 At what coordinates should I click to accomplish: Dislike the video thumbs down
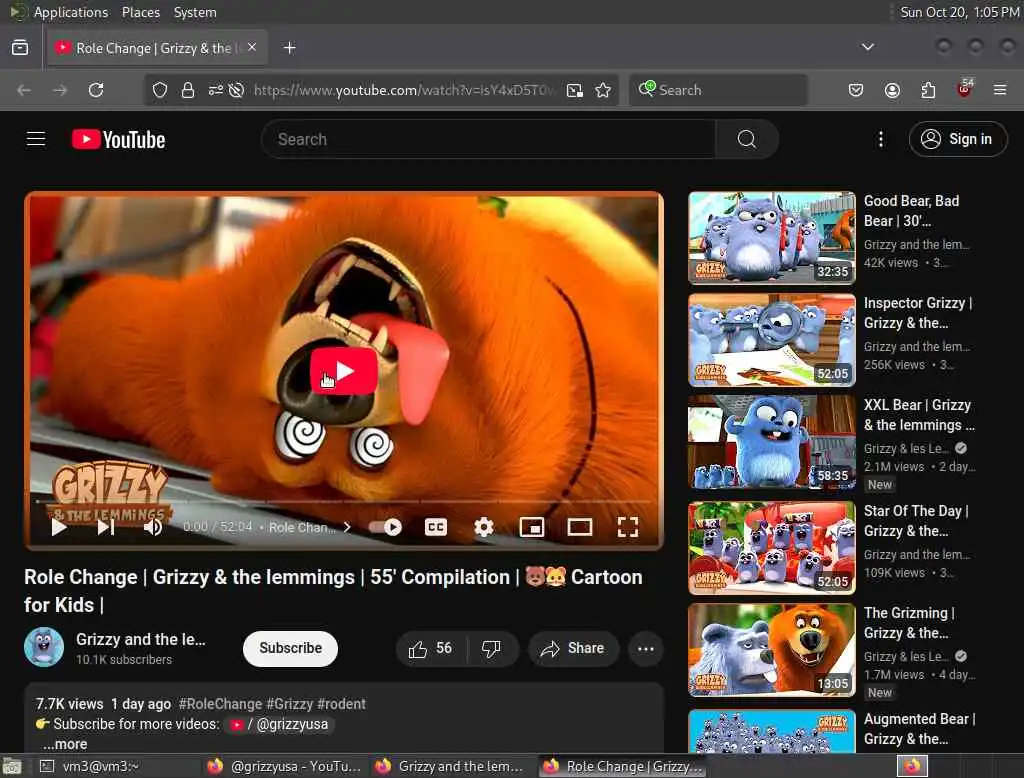click(491, 649)
